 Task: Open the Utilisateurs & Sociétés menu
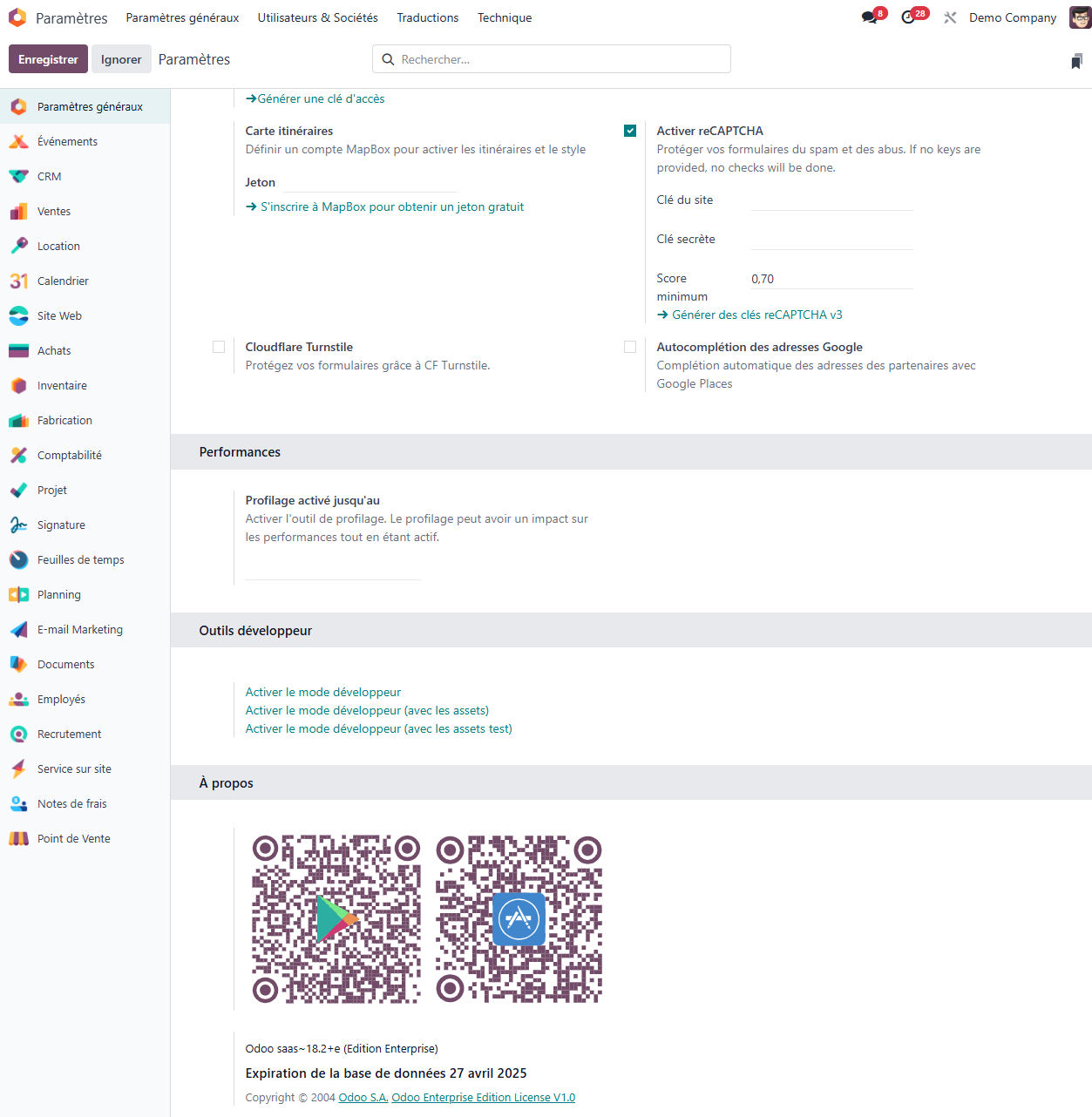point(317,17)
